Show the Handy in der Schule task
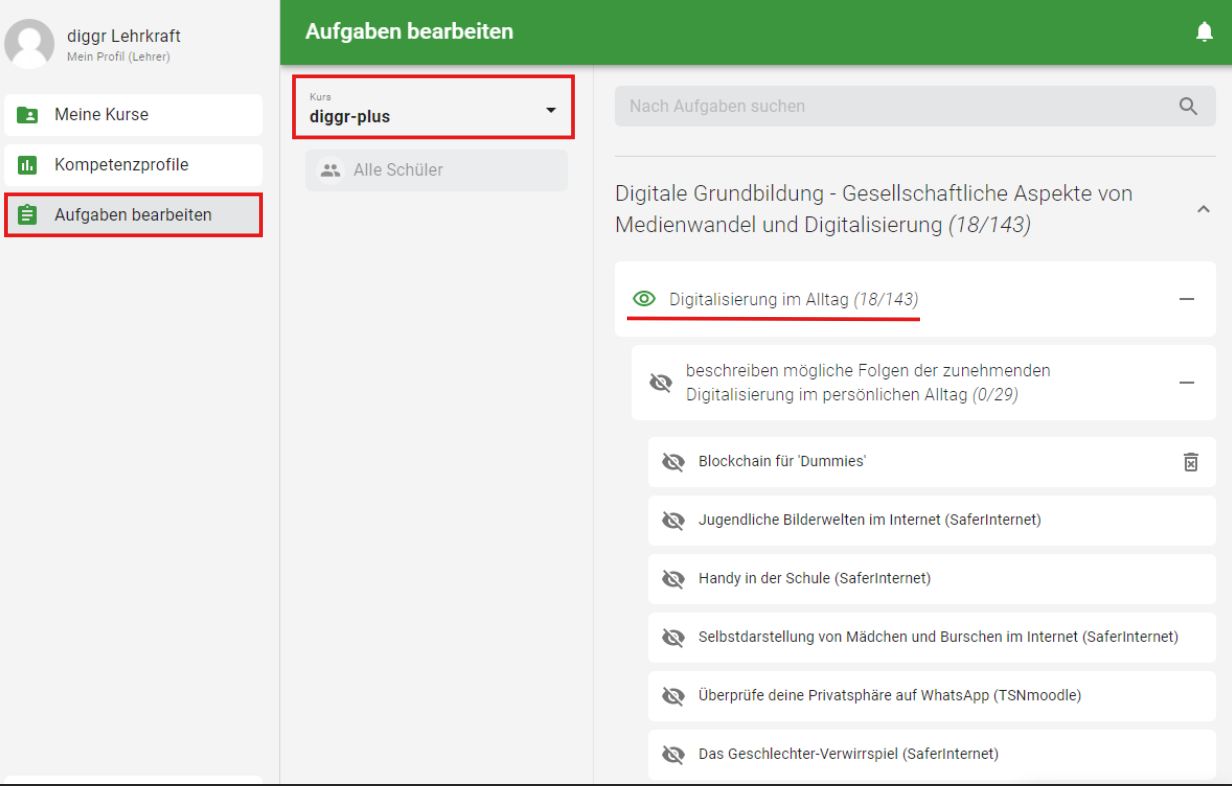This screenshot has width=1232, height=786. (673, 579)
